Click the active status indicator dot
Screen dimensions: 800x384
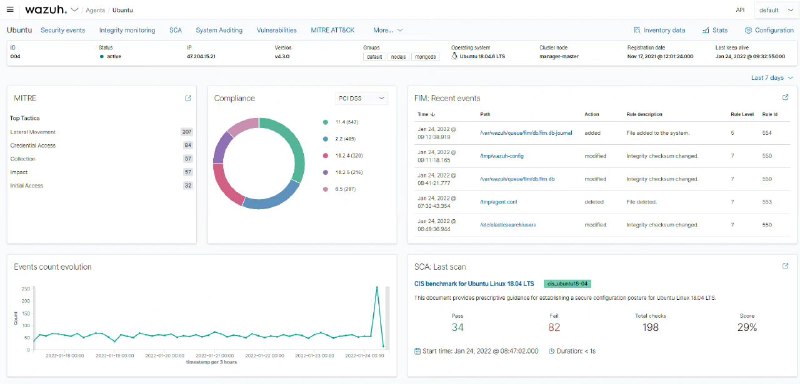[102, 57]
